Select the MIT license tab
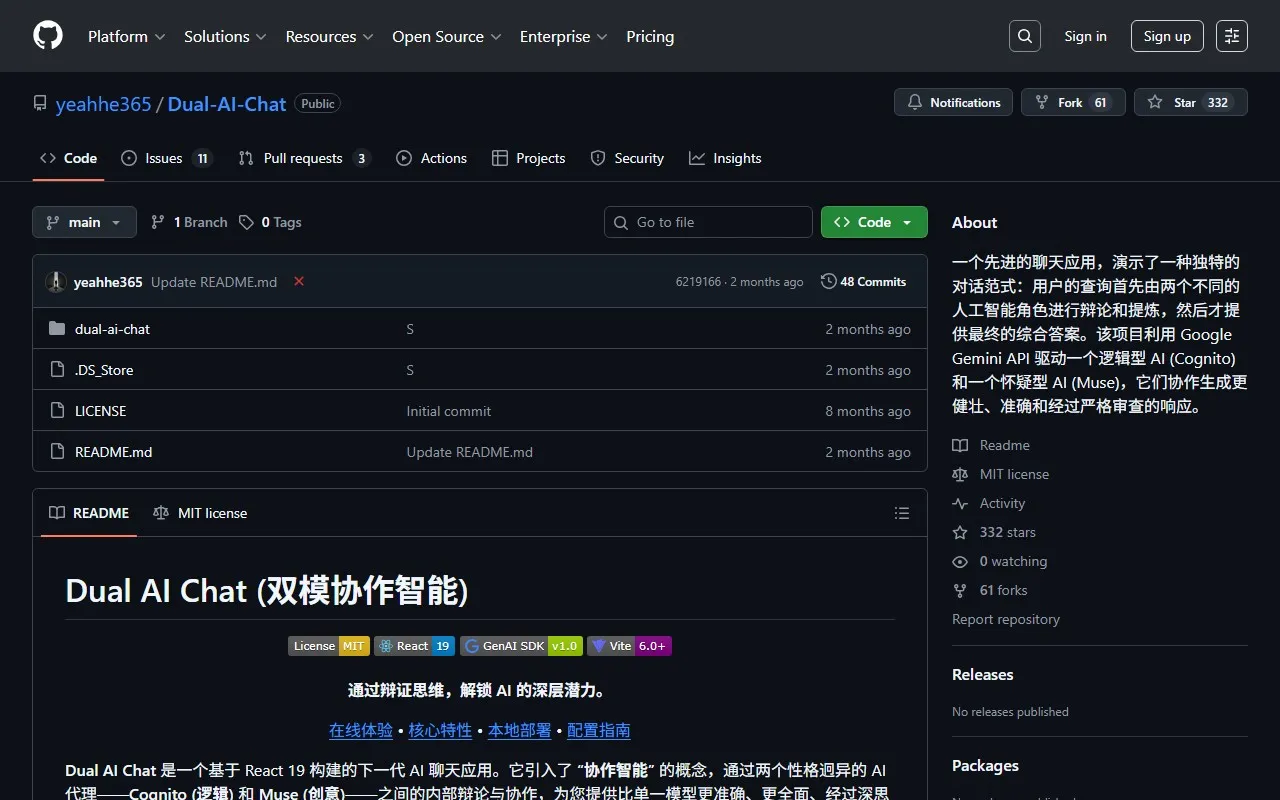The height and width of the screenshot is (800, 1280). (x=200, y=513)
